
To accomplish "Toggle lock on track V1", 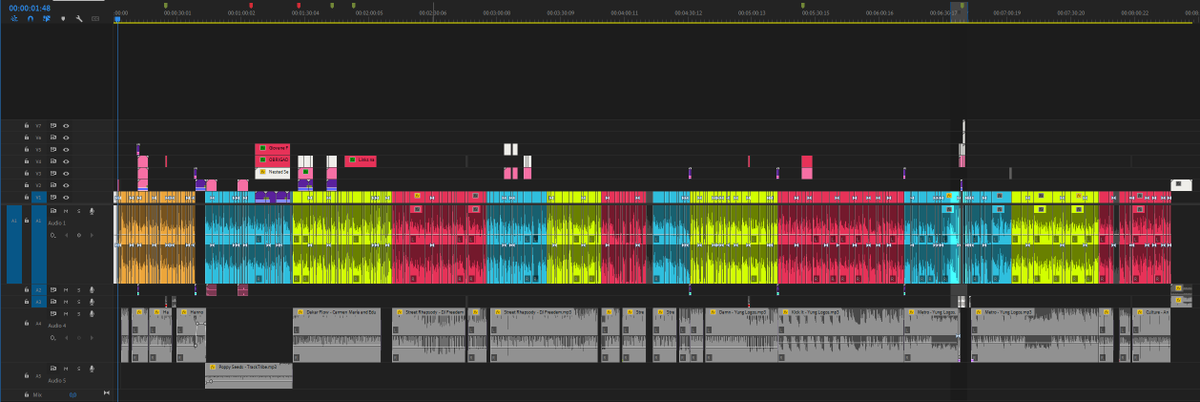I will 27,197.
